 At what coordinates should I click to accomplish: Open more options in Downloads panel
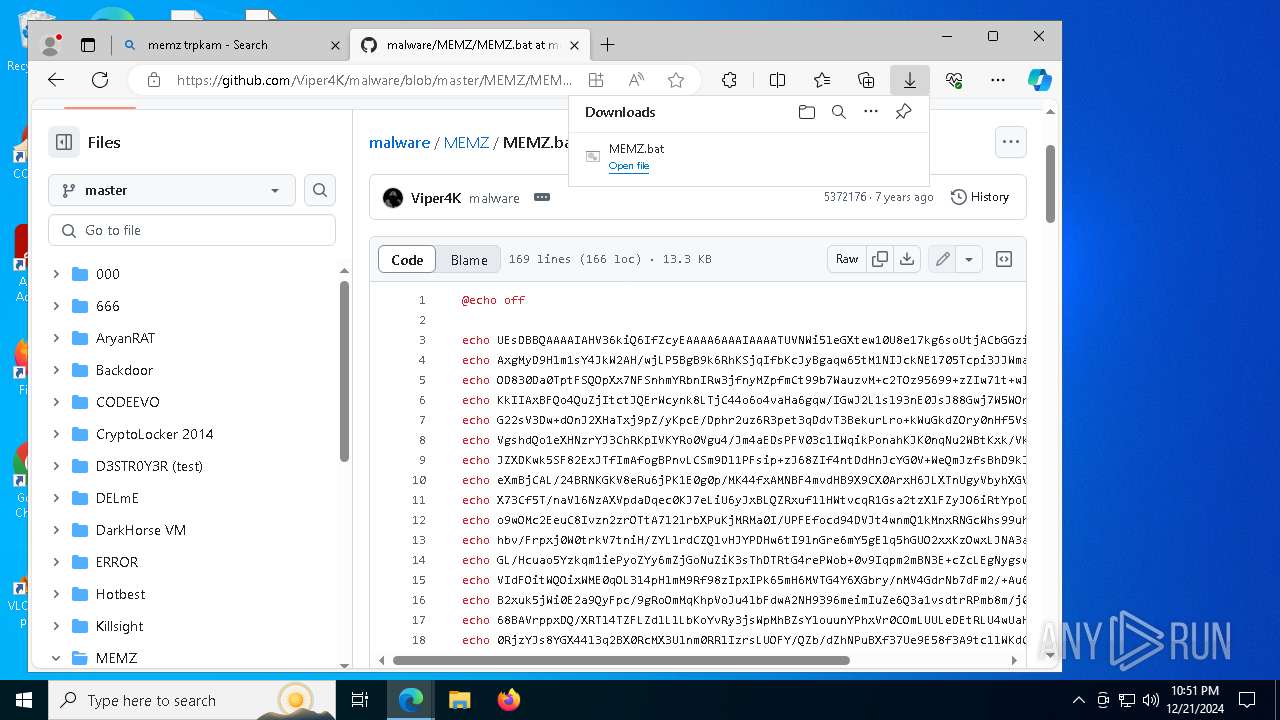coord(871,112)
